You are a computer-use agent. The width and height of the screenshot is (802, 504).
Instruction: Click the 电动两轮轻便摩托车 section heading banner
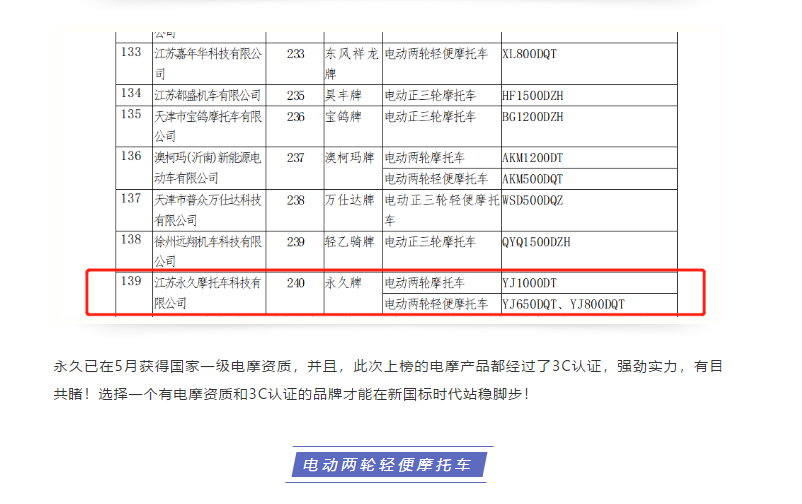pos(388,465)
